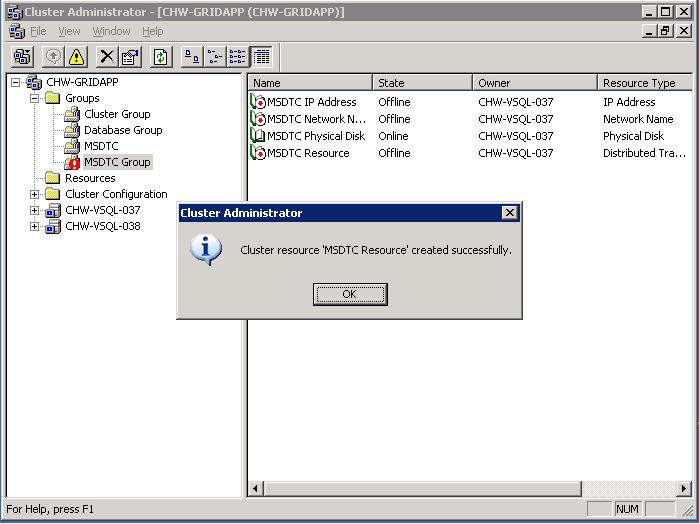Screen dimensions: 699x524
Task: Click OK in the Cluster Administrator dialog
Action: tap(350, 294)
